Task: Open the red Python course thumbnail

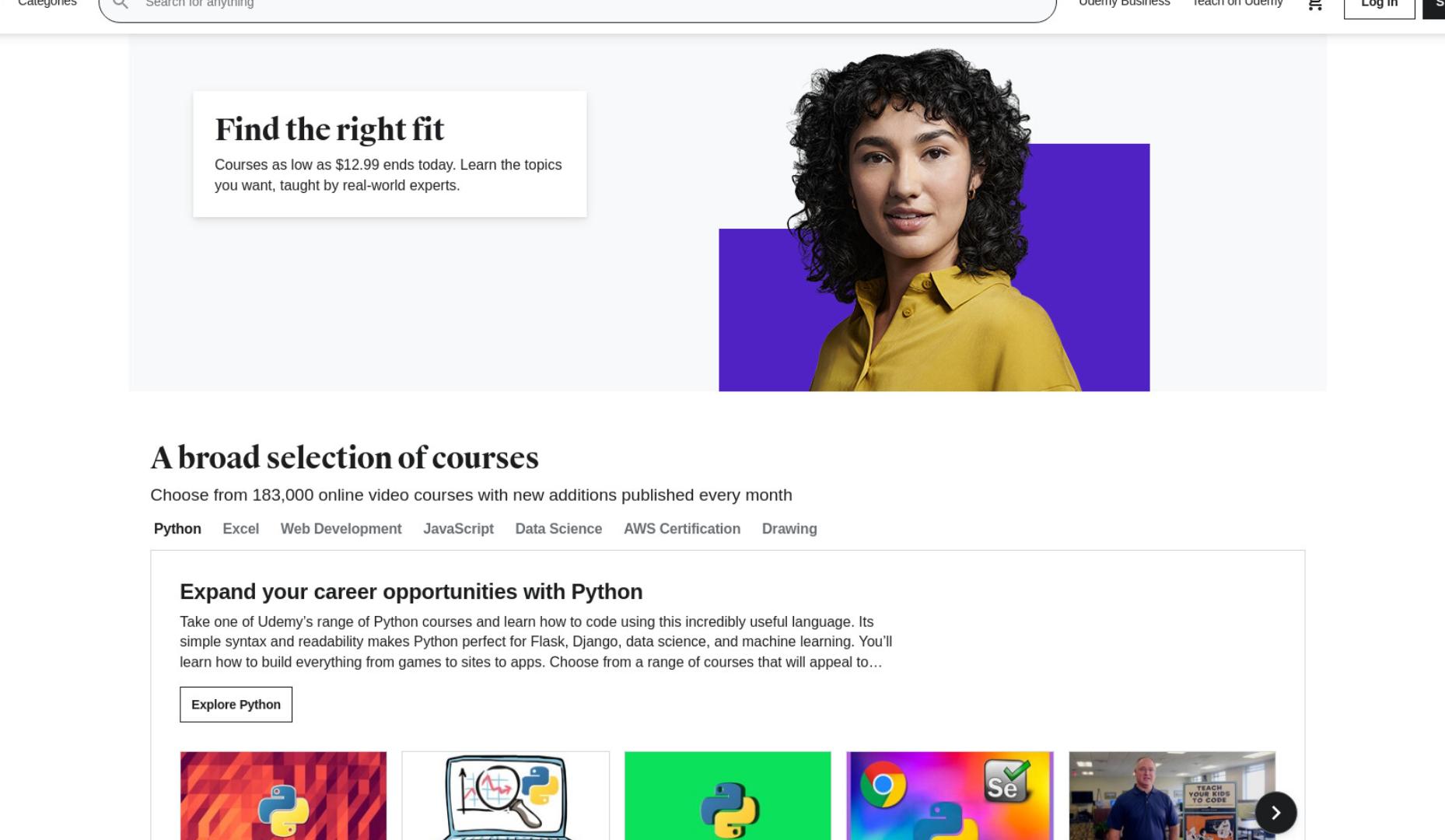Action: pyautogui.click(x=283, y=796)
